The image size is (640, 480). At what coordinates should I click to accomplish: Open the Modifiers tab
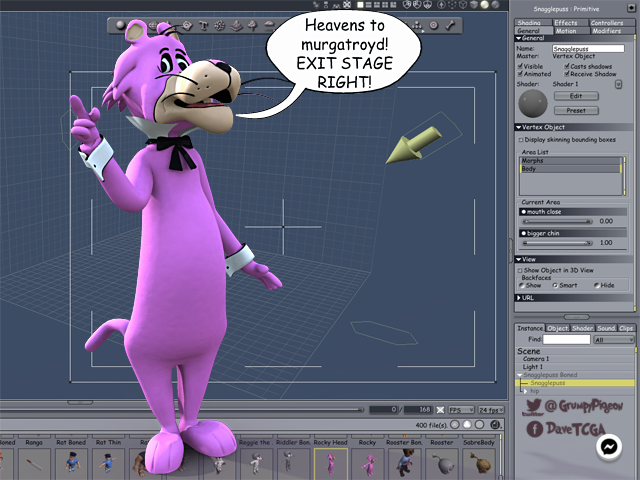pyautogui.click(x=611, y=31)
